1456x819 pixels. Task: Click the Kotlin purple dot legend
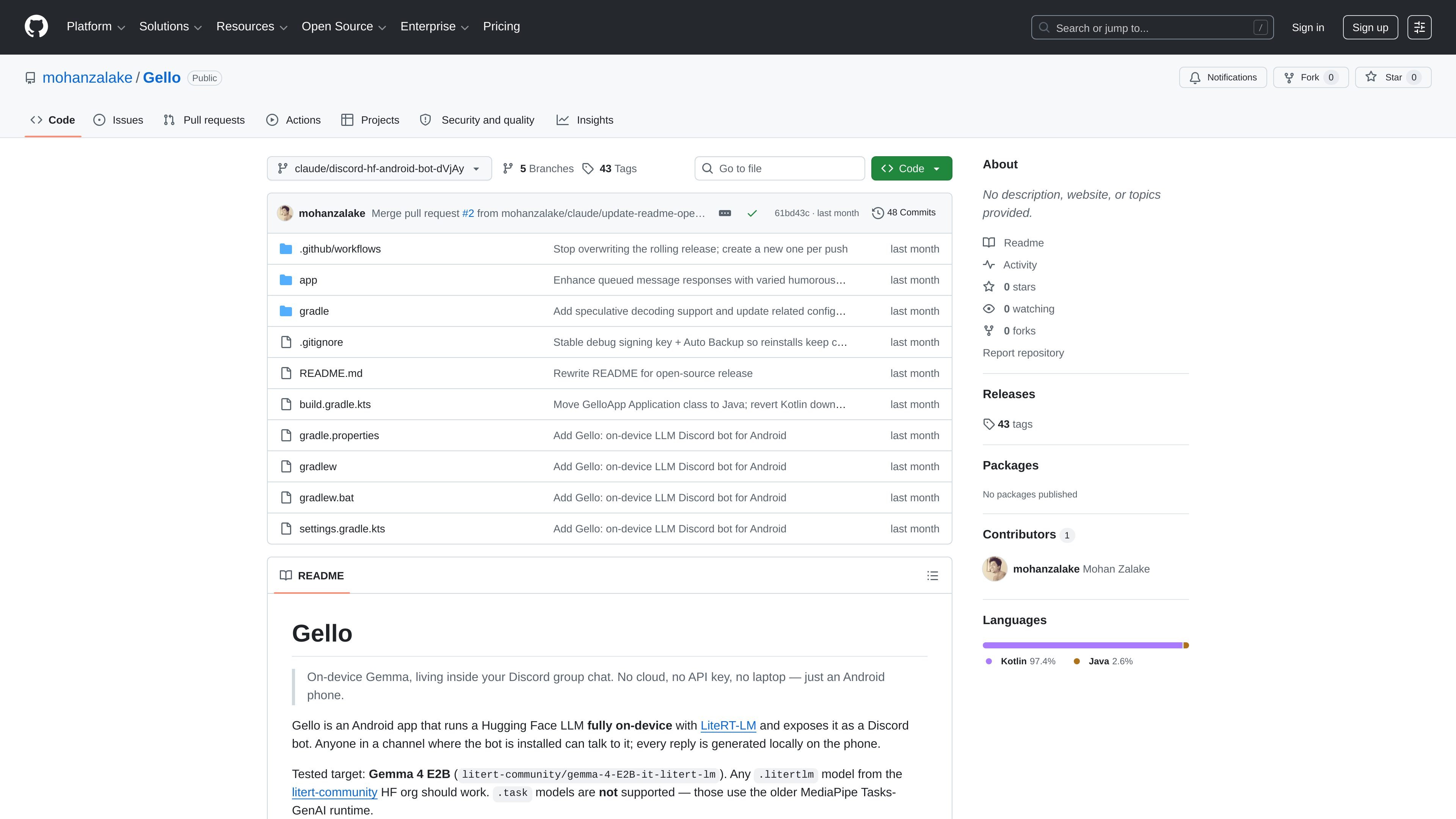point(988,661)
